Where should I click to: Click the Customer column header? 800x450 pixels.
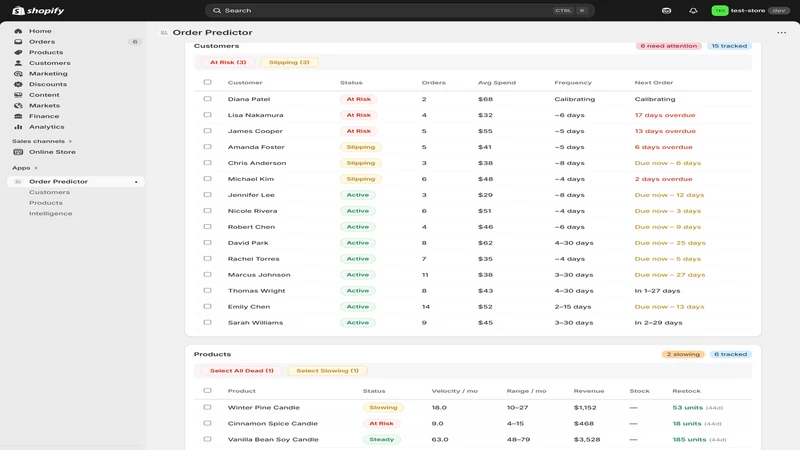245,83
